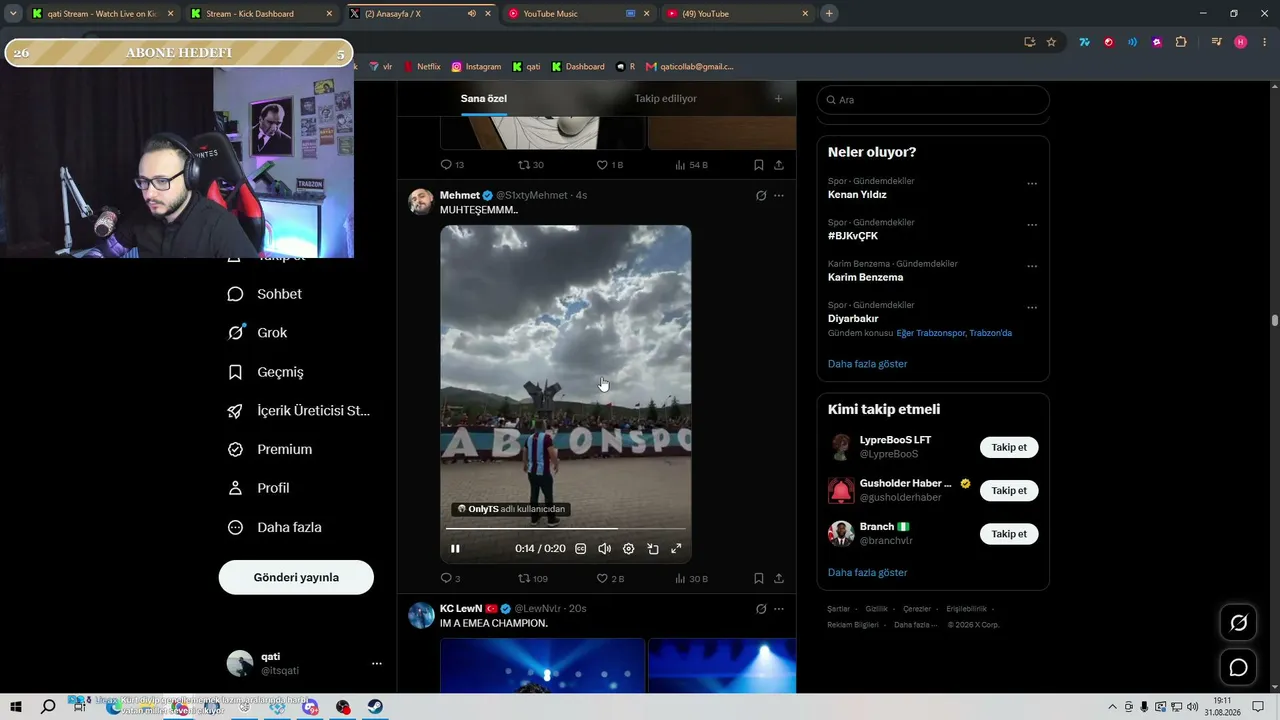Switch to the YouTube Music tab
Image resolution: width=1280 pixels, height=720 pixels.
pyautogui.click(x=578, y=14)
